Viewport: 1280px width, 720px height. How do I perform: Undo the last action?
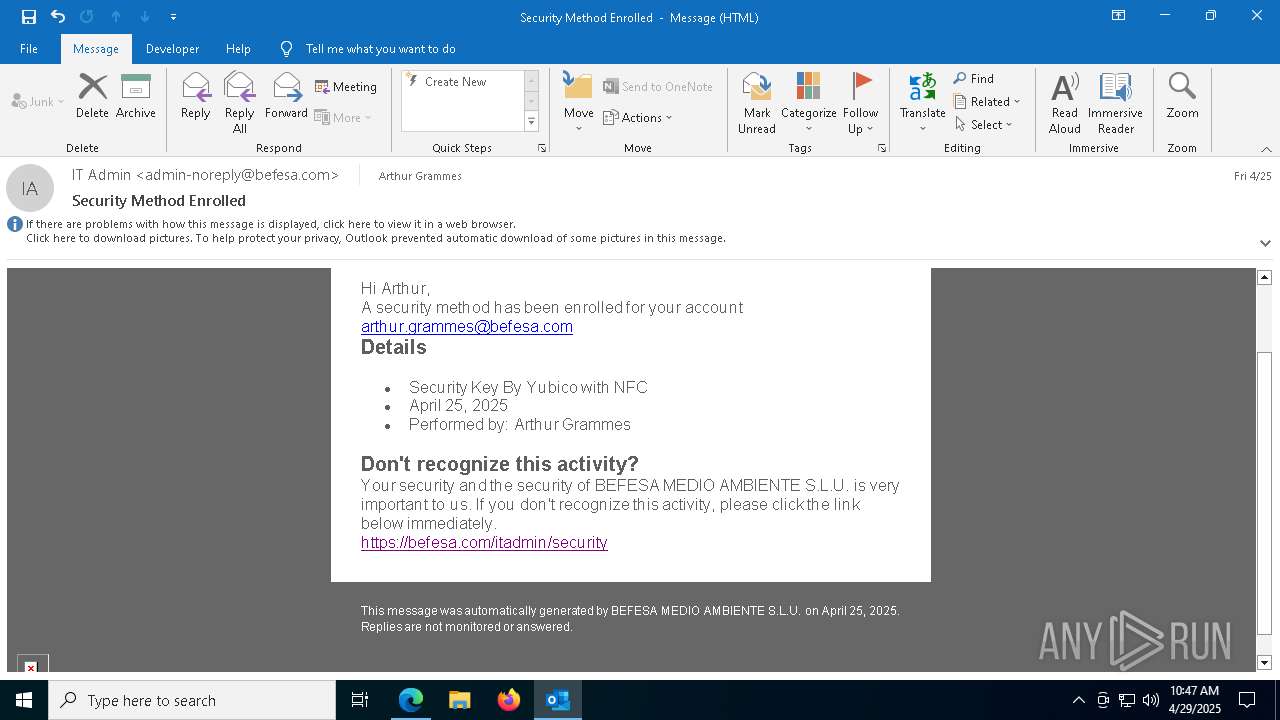58,17
